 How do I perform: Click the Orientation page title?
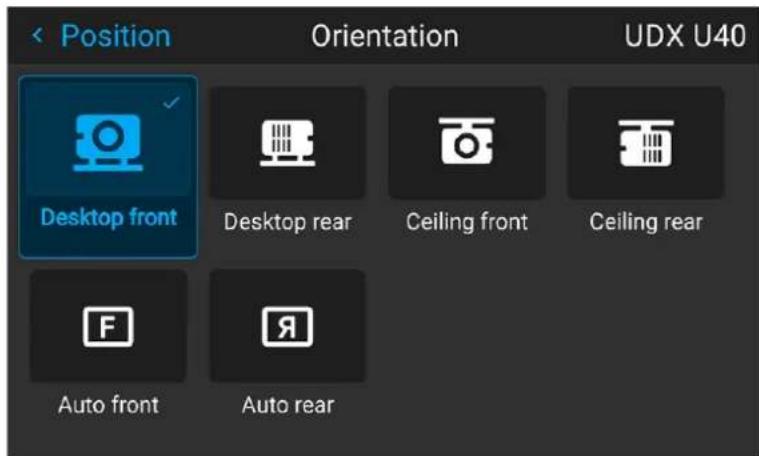(x=385, y=36)
